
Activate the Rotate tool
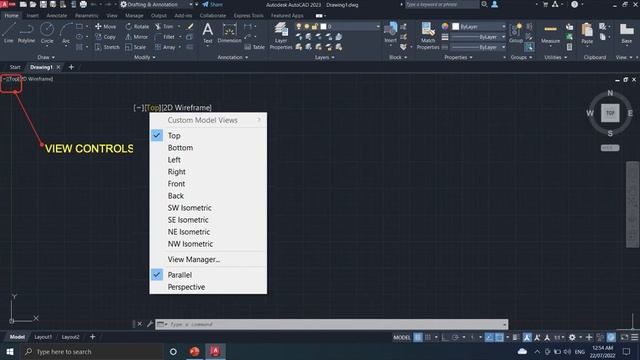point(137,27)
